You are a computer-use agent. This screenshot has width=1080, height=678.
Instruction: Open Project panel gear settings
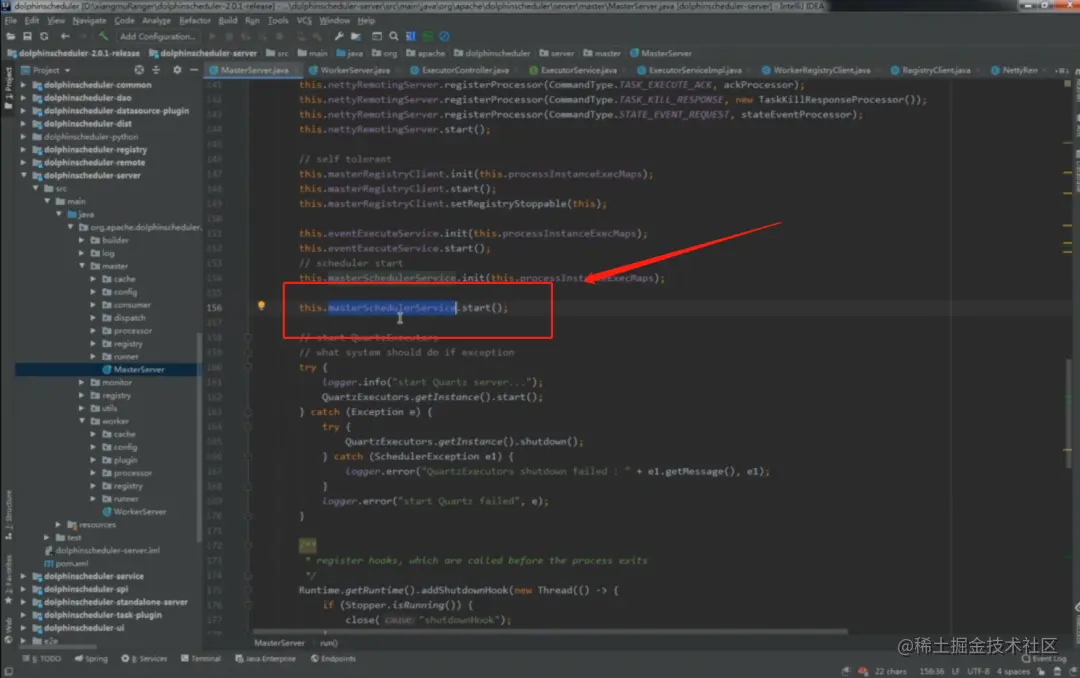177,70
